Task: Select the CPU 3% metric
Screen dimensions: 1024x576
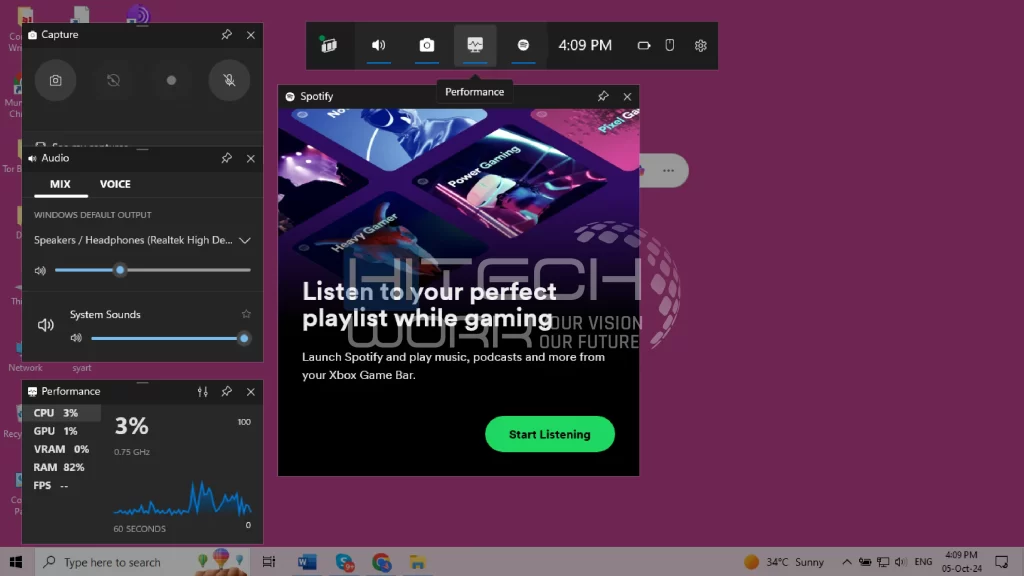Action: point(61,413)
